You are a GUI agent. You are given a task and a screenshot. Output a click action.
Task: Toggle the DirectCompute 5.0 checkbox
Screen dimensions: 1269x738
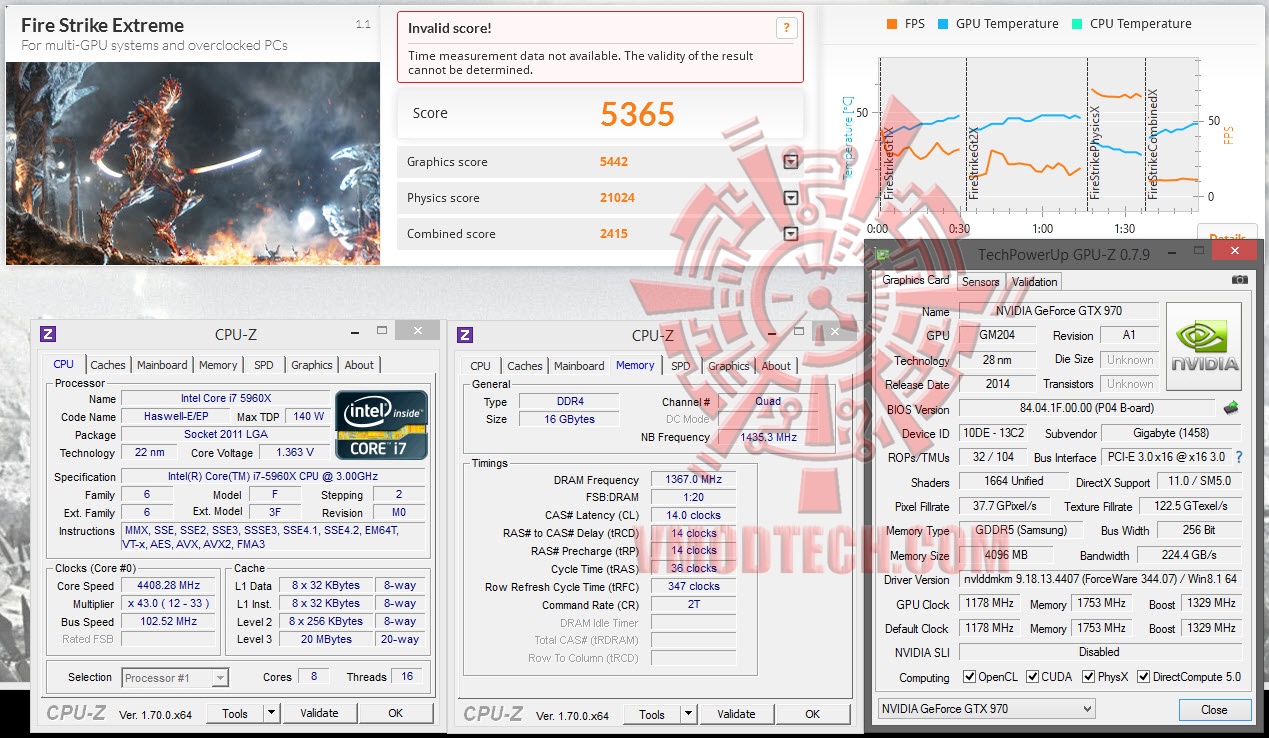tap(1143, 677)
